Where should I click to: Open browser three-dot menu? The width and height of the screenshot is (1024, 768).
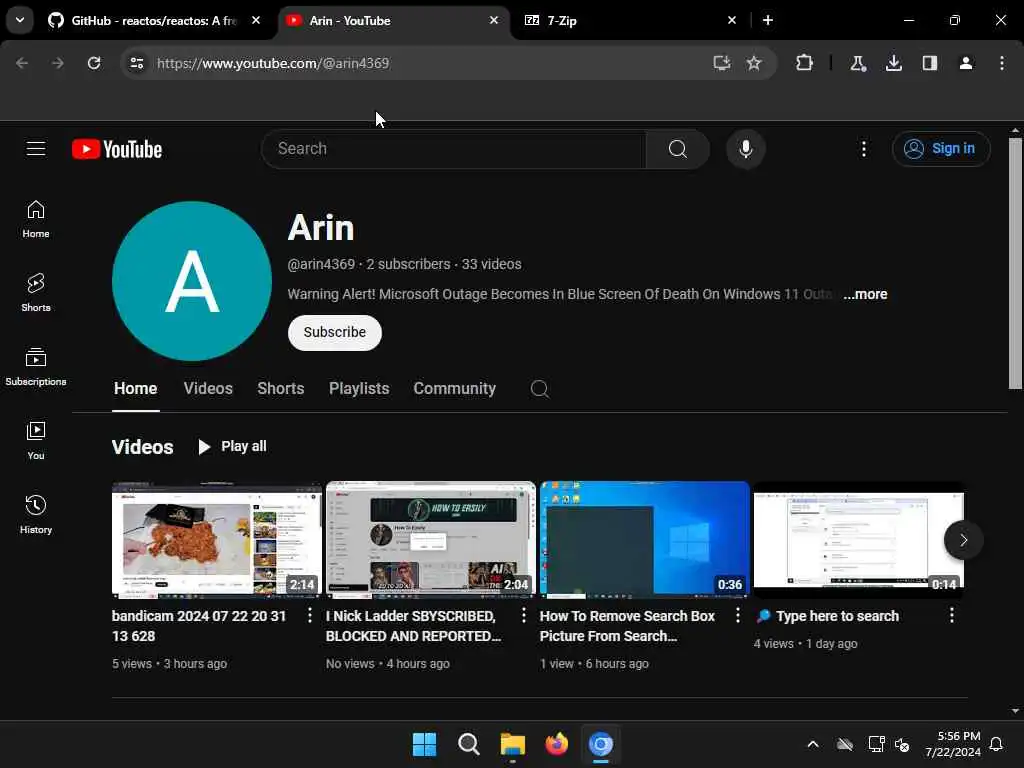(1002, 63)
